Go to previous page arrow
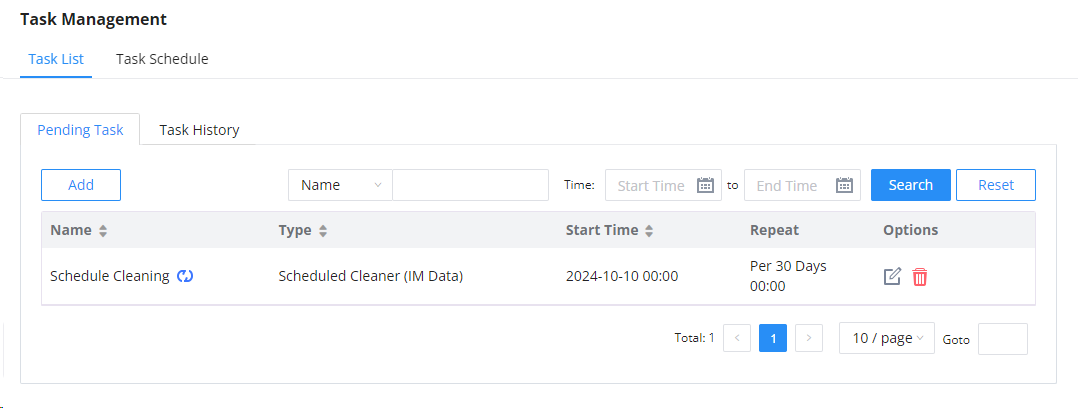 [x=737, y=338]
